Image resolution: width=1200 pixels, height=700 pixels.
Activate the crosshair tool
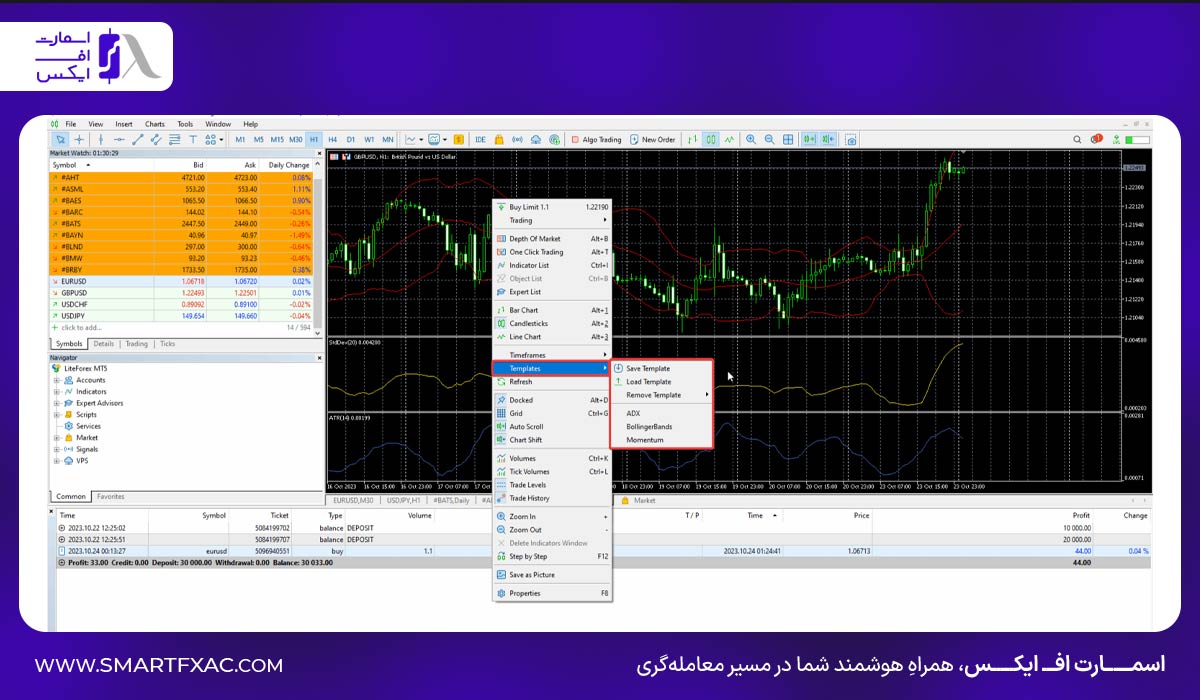[x=78, y=139]
